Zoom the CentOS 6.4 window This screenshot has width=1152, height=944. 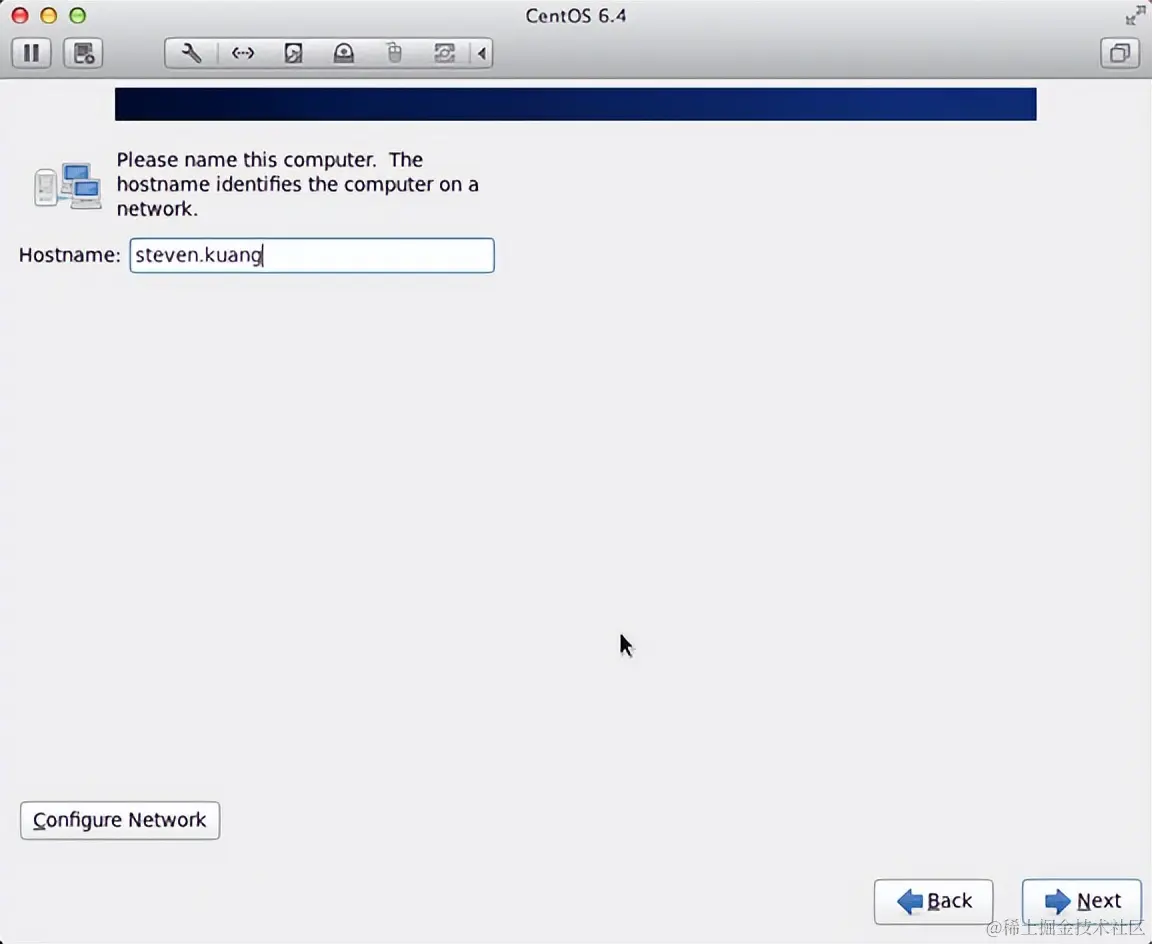point(77,15)
